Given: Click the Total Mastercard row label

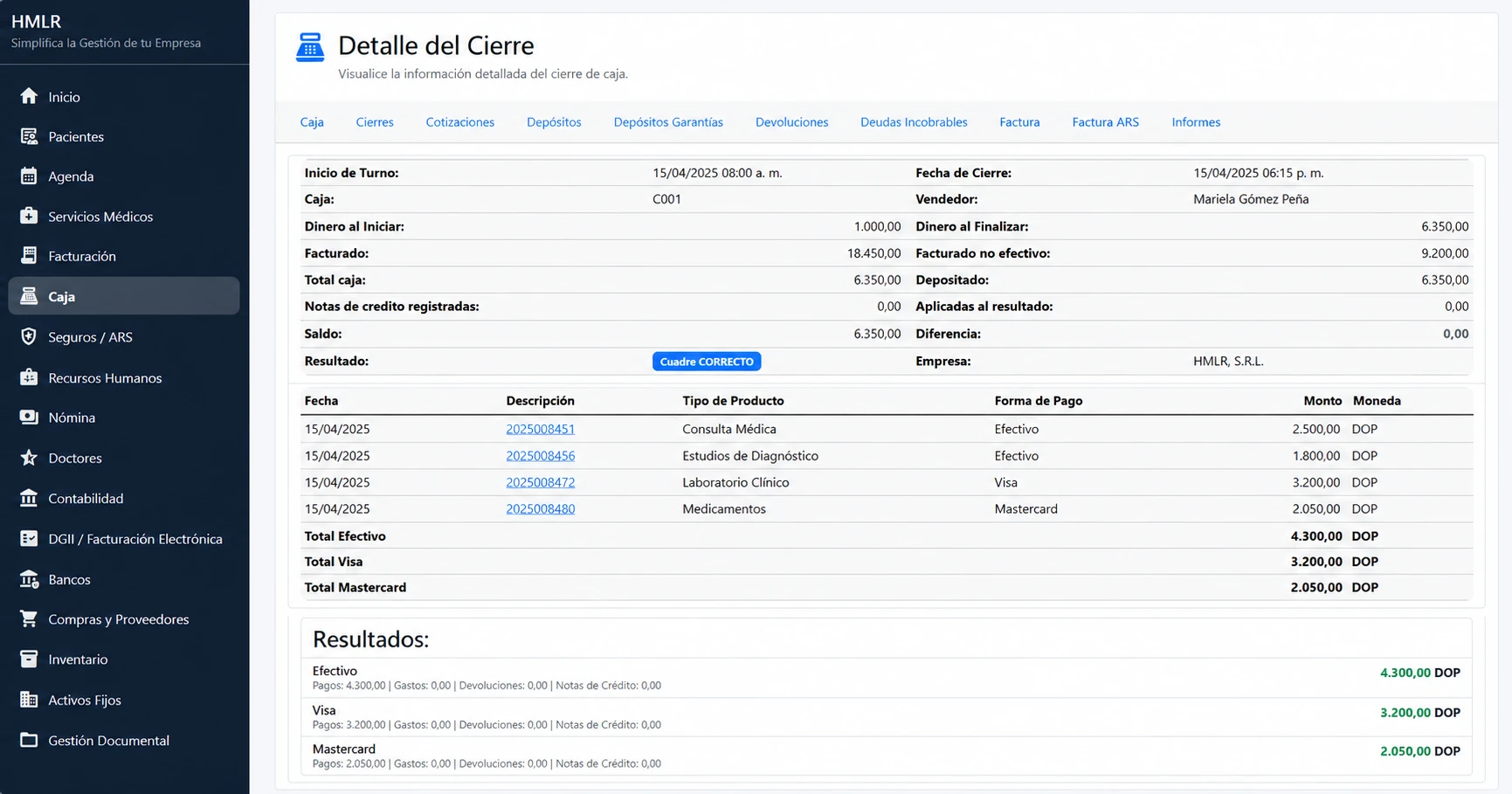Looking at the screenshot, I should click(x=355, y=588).
